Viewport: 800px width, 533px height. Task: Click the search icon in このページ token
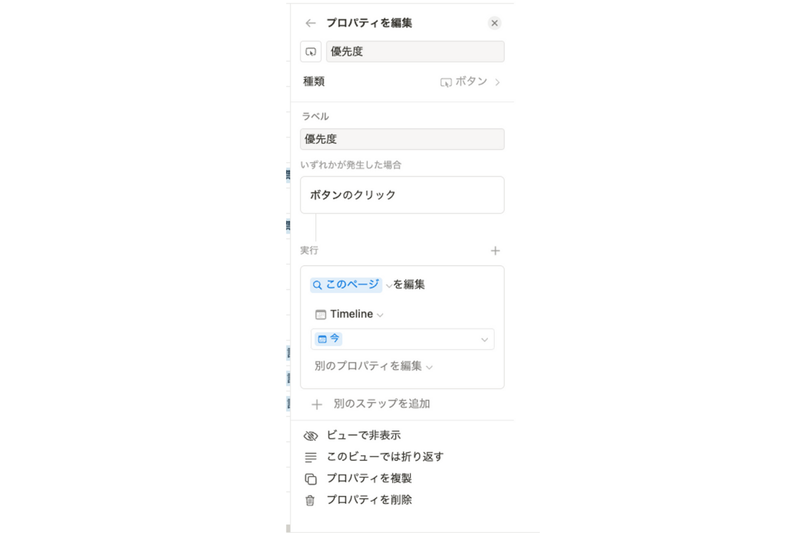click(317, 285)
